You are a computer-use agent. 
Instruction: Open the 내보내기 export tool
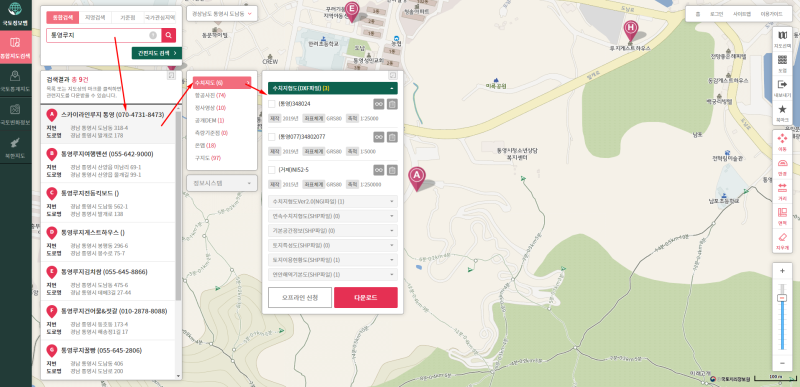(x=782, y=88)
